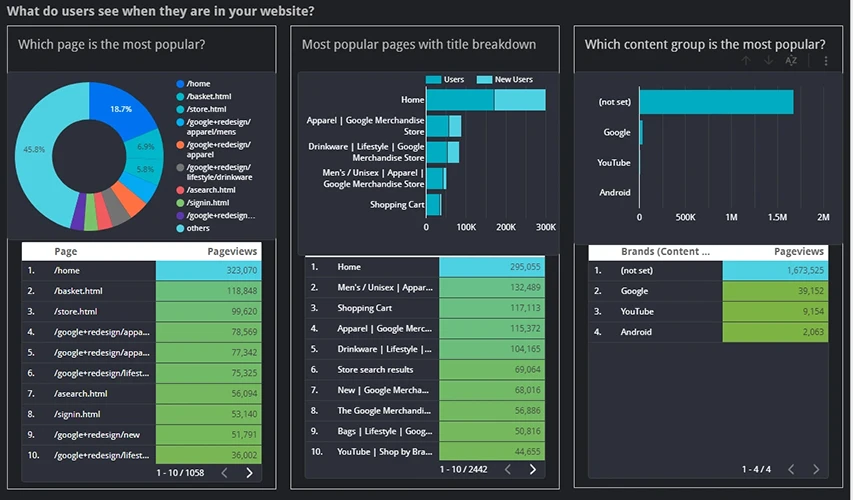Click the 36,002 pageviews cell
This screenshot has height=500, width=853.
click(x=209, y=455)
